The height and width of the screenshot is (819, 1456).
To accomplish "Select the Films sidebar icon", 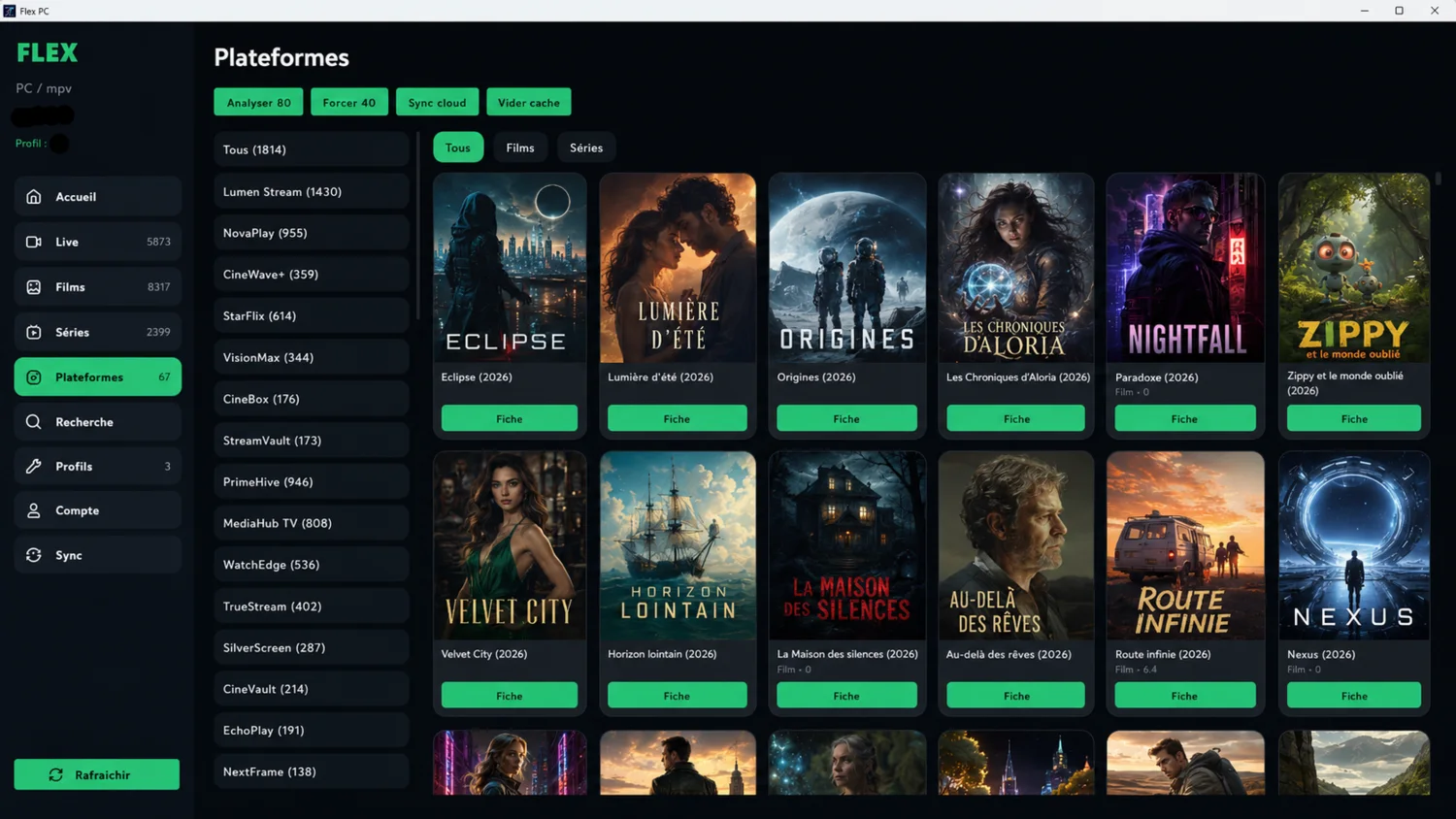I will [x=34, y=287].
